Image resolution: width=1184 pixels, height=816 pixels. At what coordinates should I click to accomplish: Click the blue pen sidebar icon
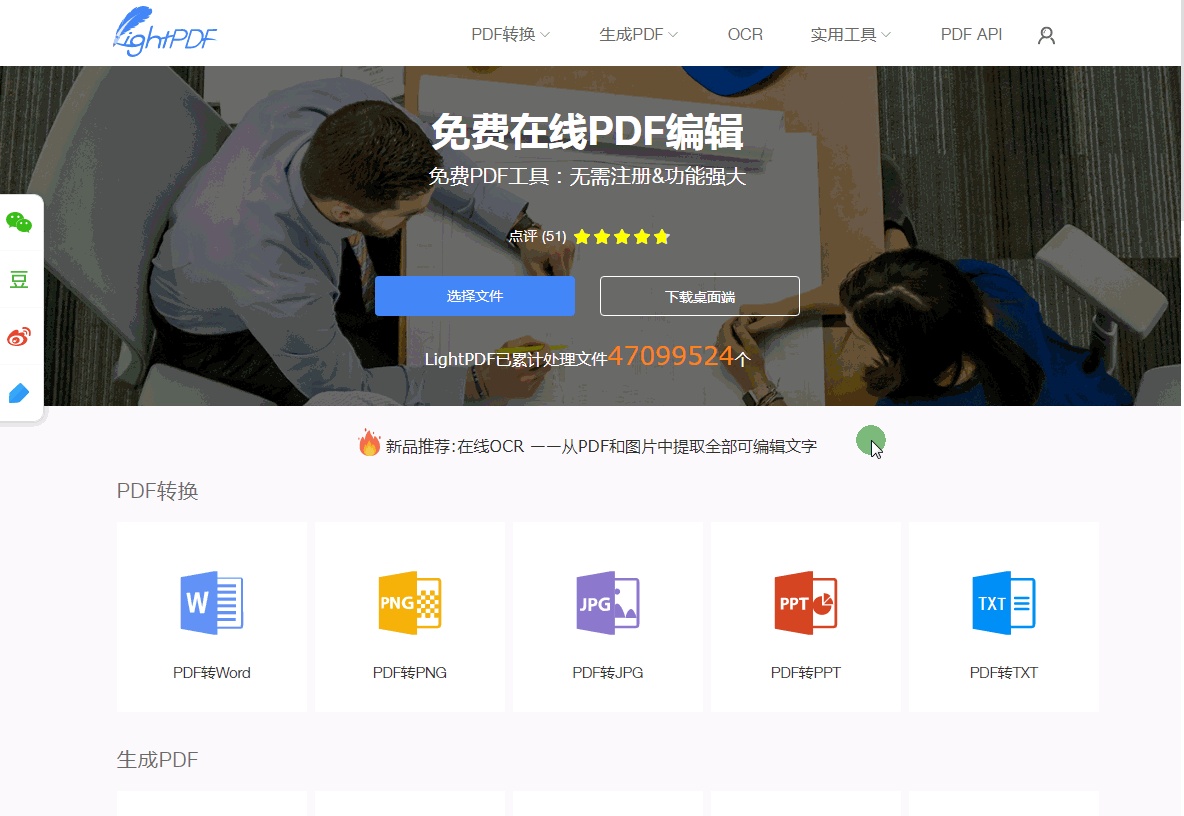pos(19,393)
